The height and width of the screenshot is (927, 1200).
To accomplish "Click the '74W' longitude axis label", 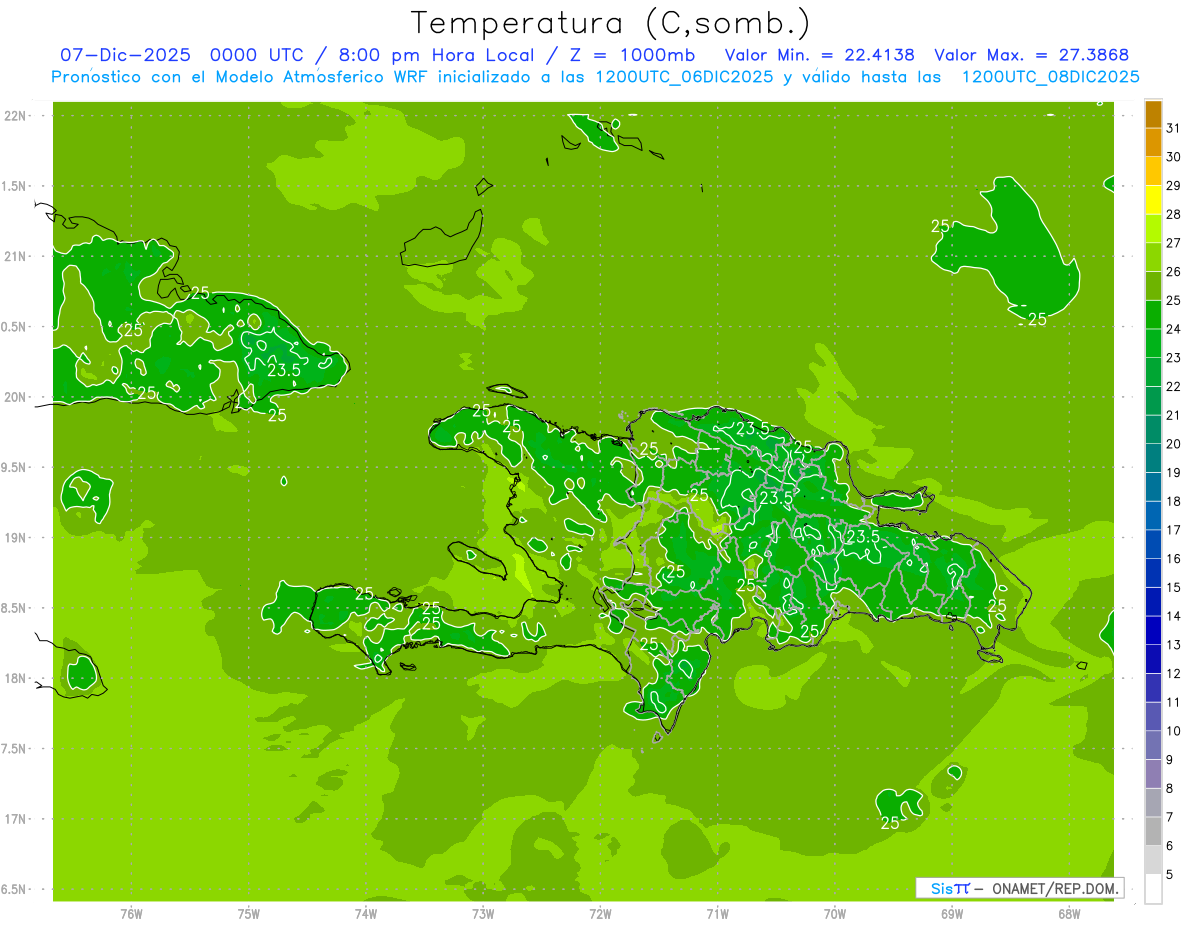I will (x=366, y=914).
